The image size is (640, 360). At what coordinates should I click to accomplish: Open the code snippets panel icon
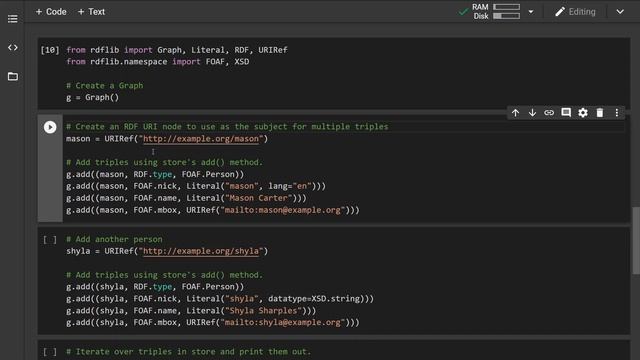(13, 48)
